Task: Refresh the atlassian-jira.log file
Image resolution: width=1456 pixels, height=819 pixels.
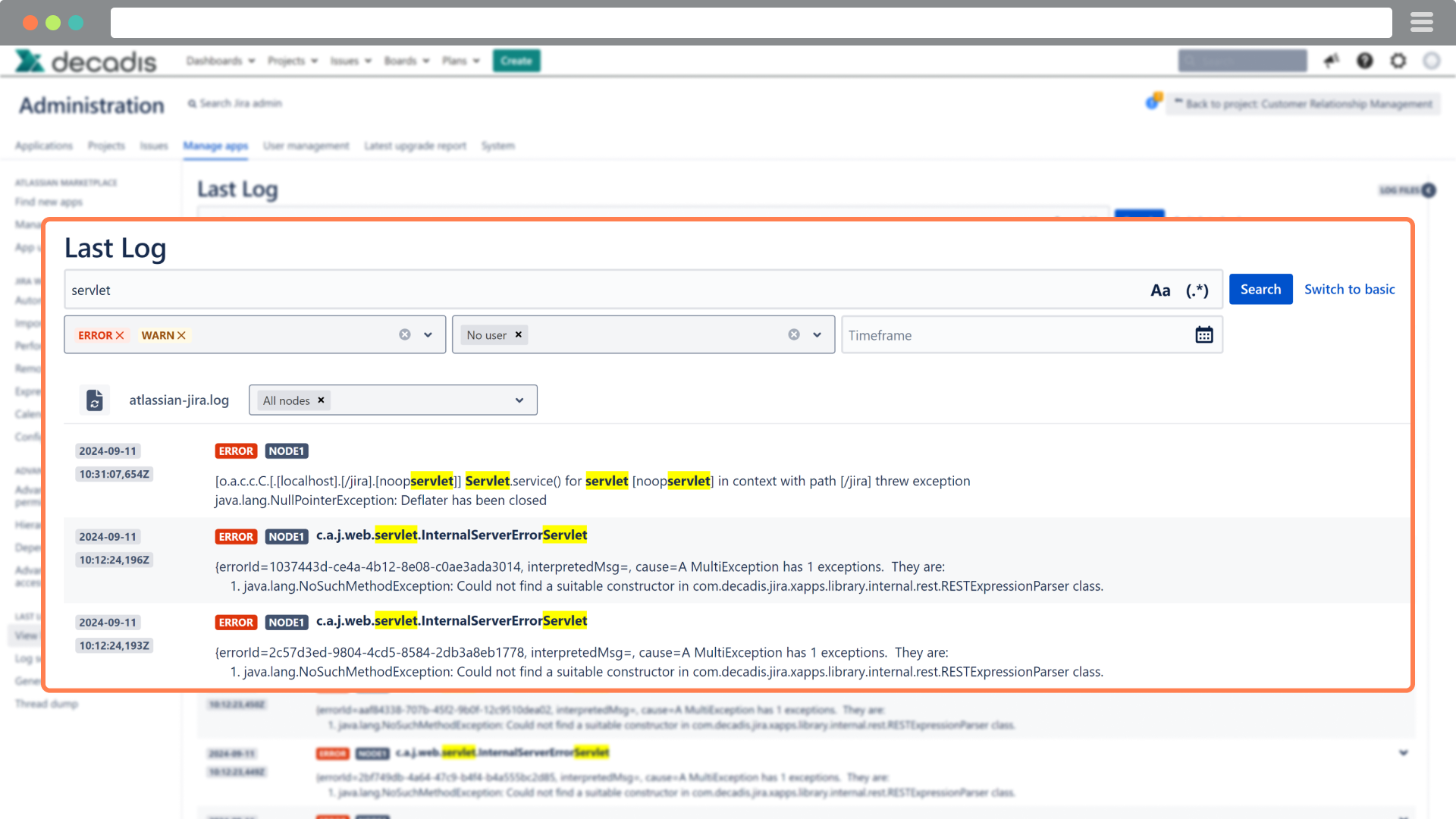Action: tap(94, 400)
